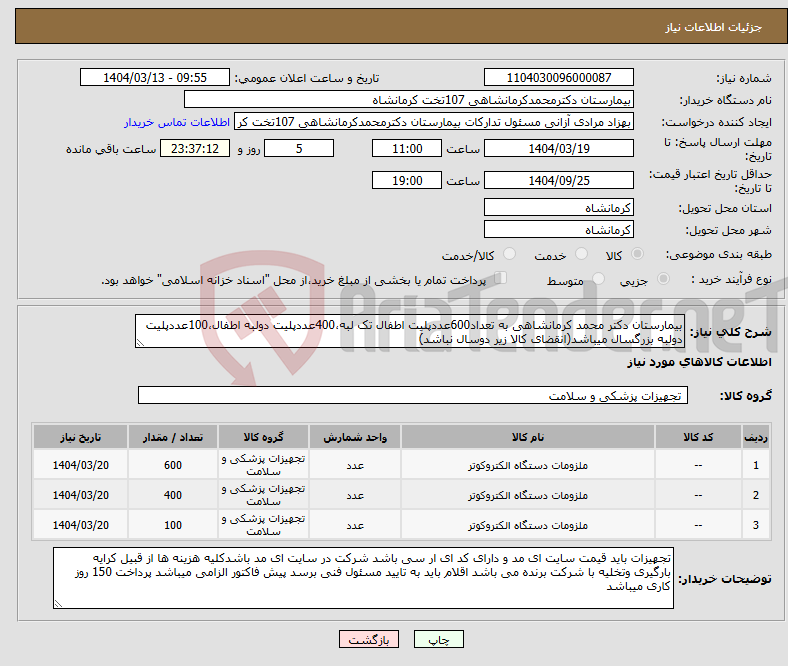Click the کد کالا column header
This screenshot has width=788, height=666.
point(698,437)
